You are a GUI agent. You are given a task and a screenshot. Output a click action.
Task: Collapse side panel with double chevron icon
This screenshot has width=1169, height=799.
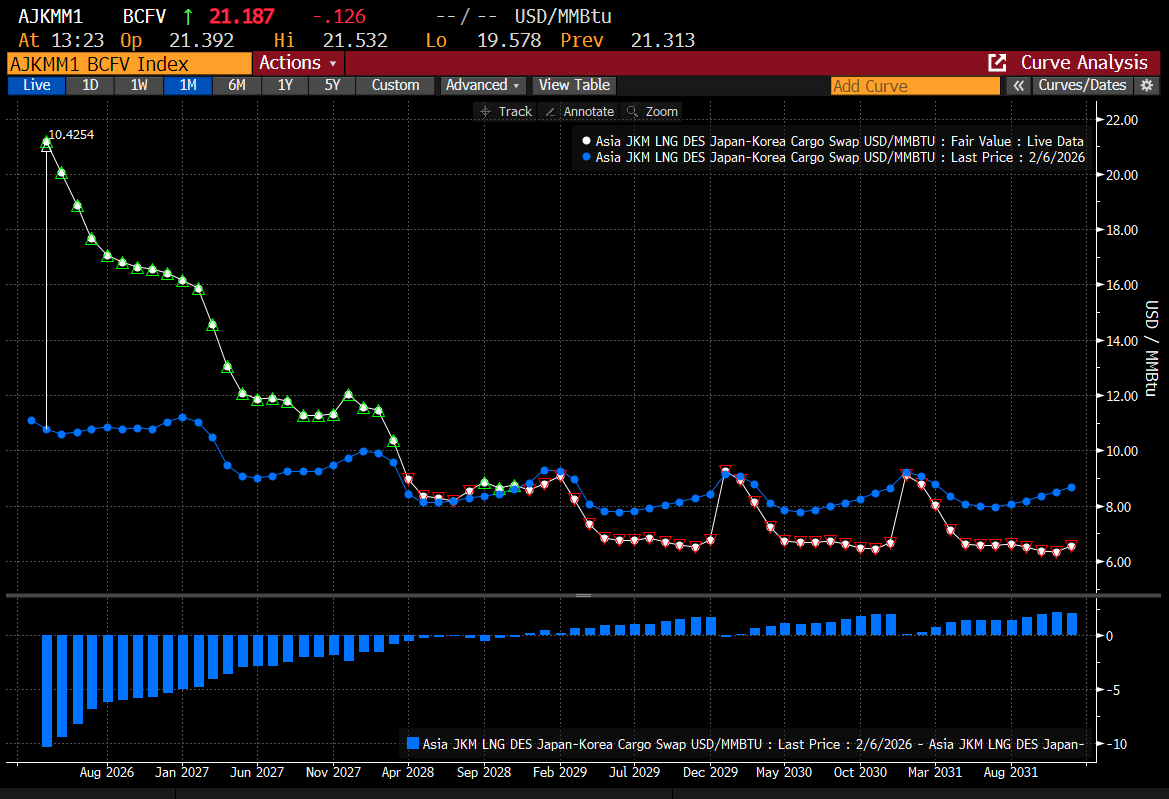(x=1018, y=85)
